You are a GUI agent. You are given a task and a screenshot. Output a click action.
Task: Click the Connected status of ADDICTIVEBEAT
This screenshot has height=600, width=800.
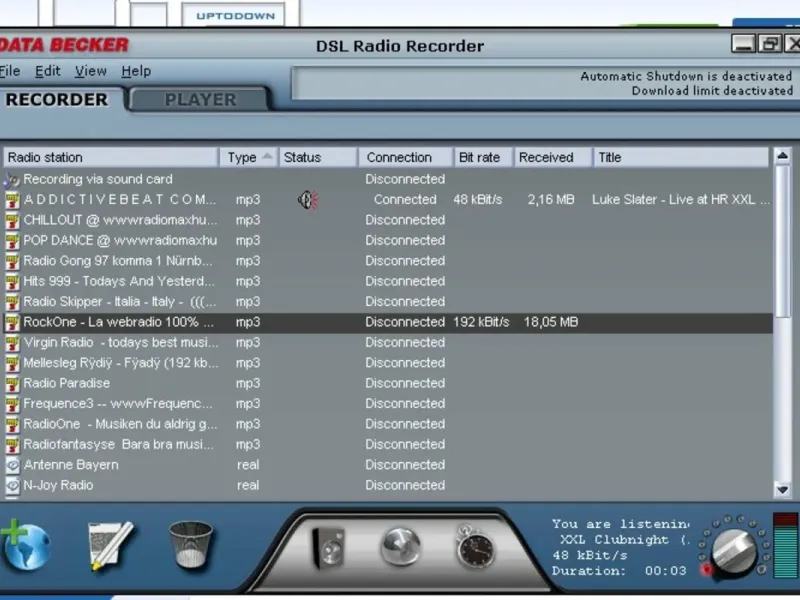click(405, 199)
